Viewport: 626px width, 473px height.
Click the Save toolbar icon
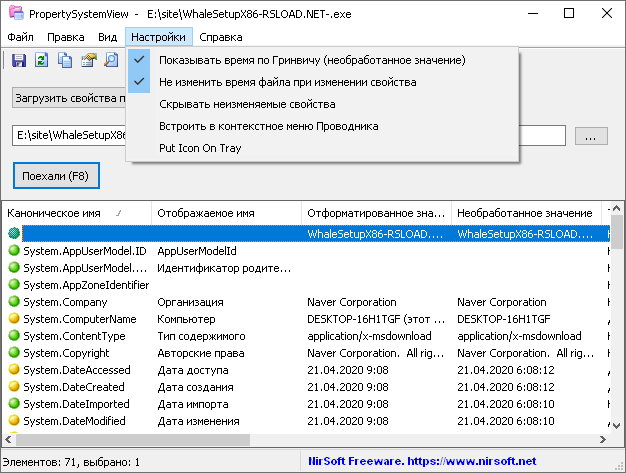point(19,60)
